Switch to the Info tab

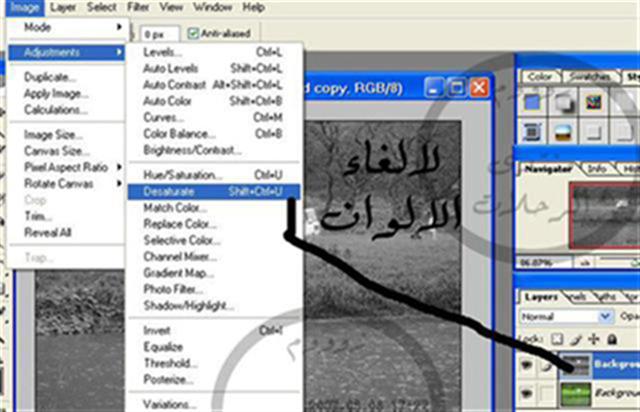pos(597,169)
